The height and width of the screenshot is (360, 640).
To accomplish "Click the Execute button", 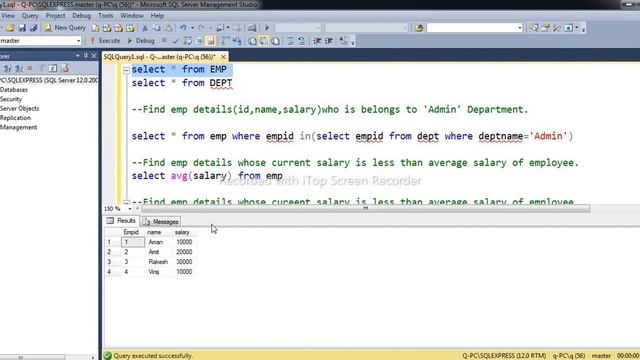I will coord(105,41).
